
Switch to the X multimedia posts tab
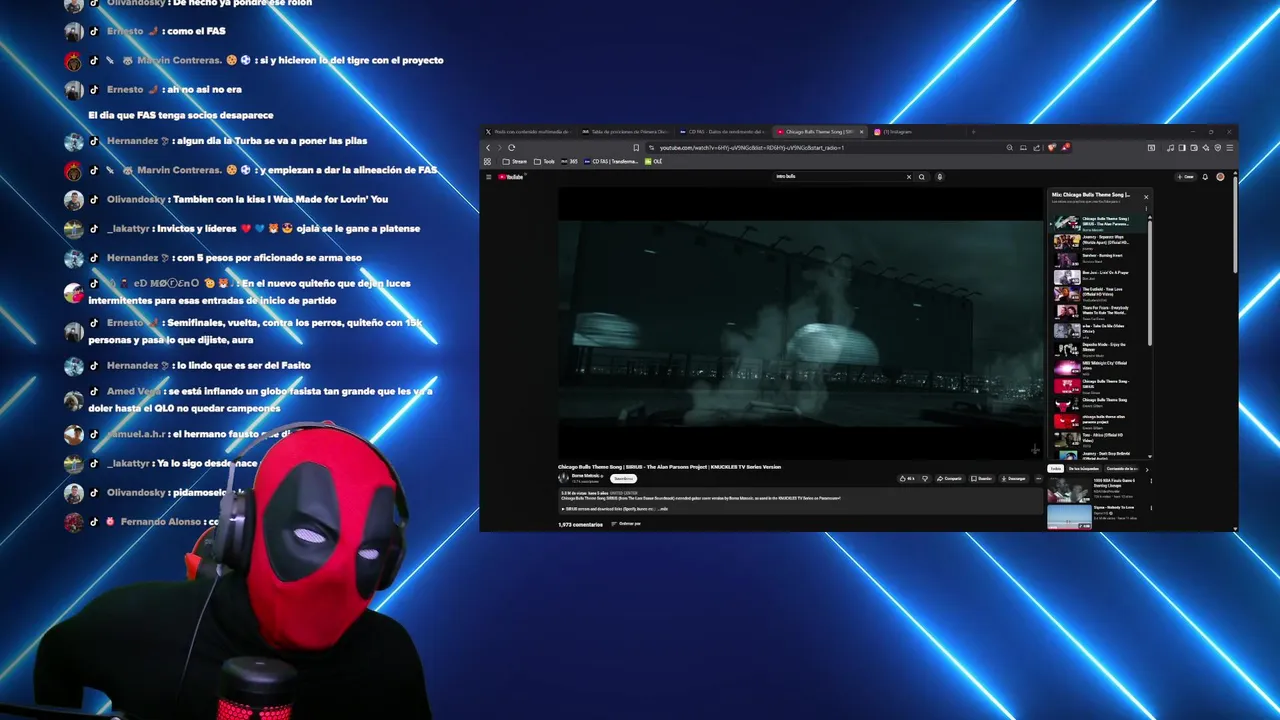527,132
